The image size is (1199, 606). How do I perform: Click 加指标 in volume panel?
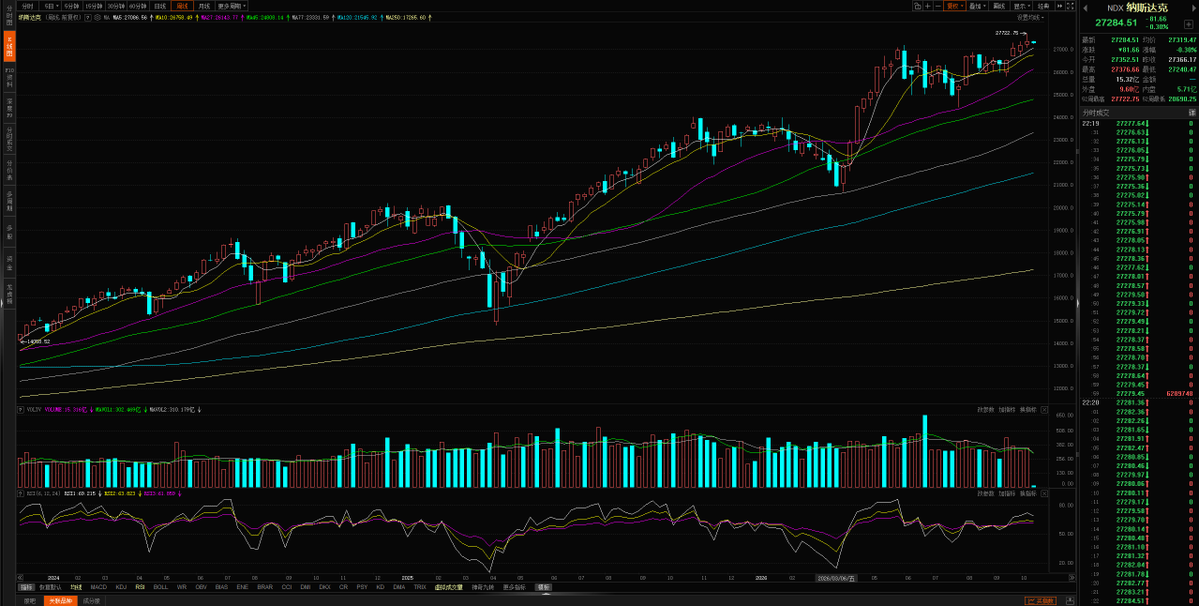point(1006,410)
